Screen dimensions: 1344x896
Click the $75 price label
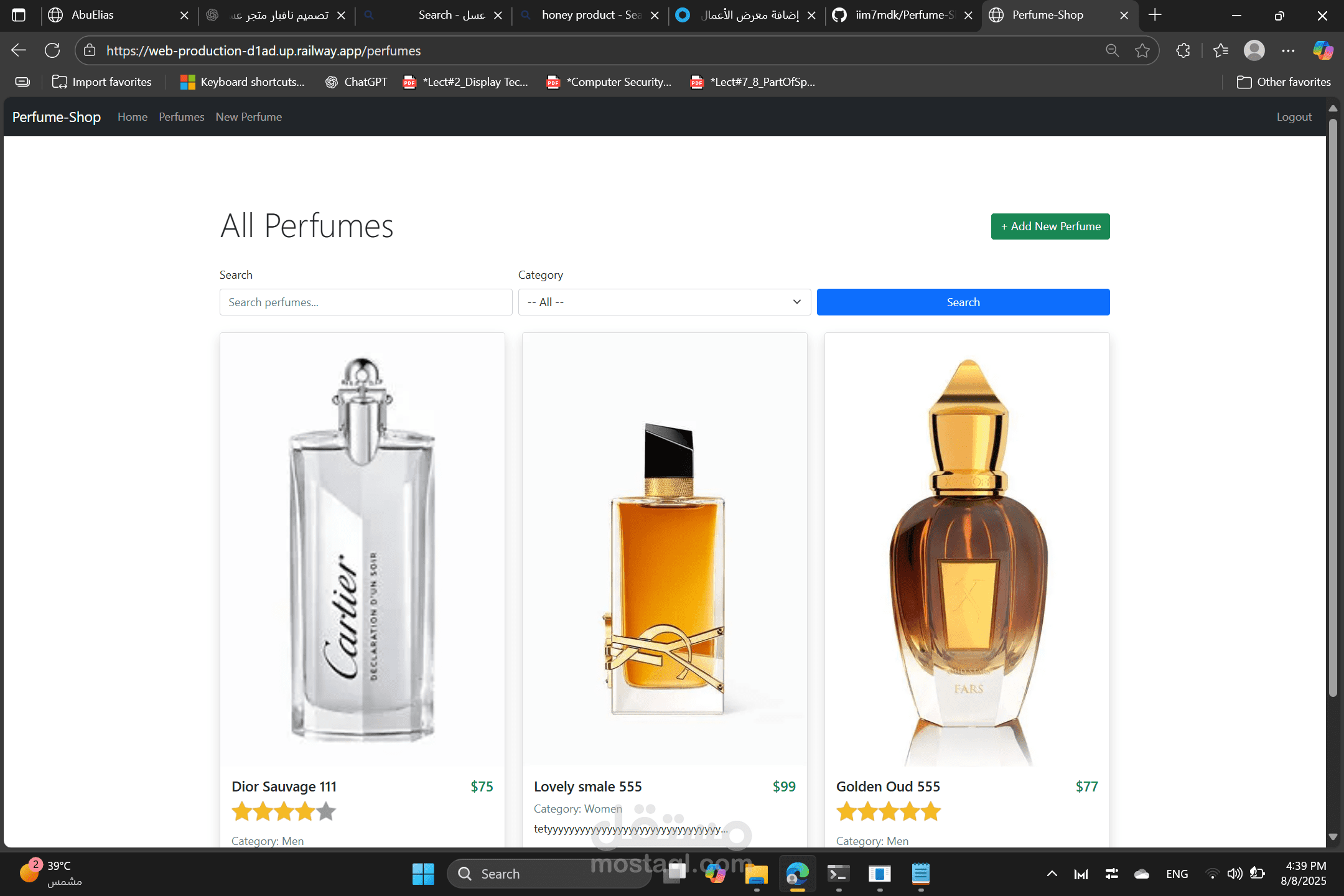482,786
